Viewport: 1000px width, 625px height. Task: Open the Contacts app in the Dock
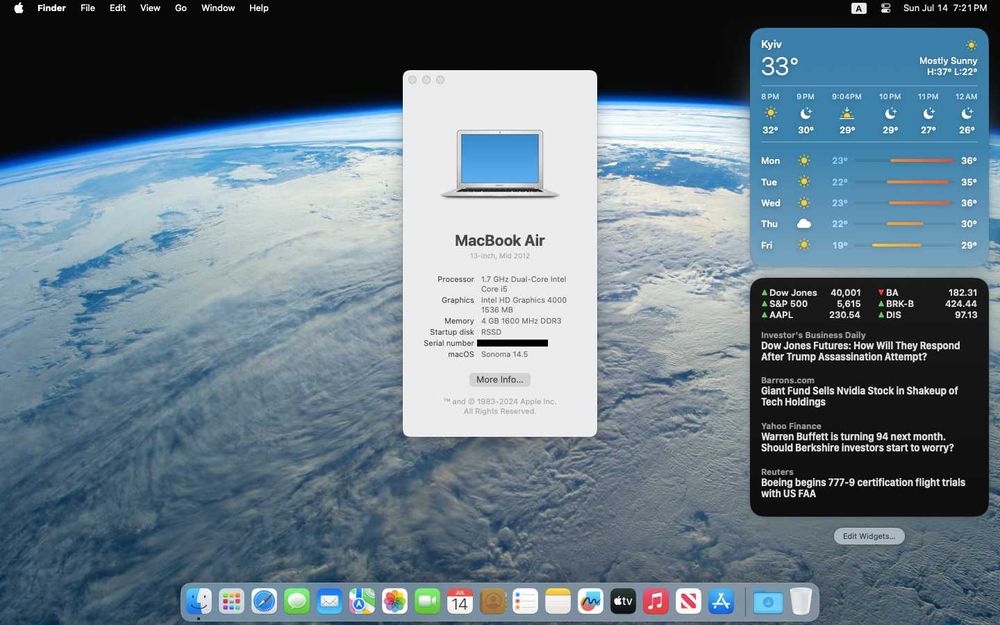click(492, 601)
